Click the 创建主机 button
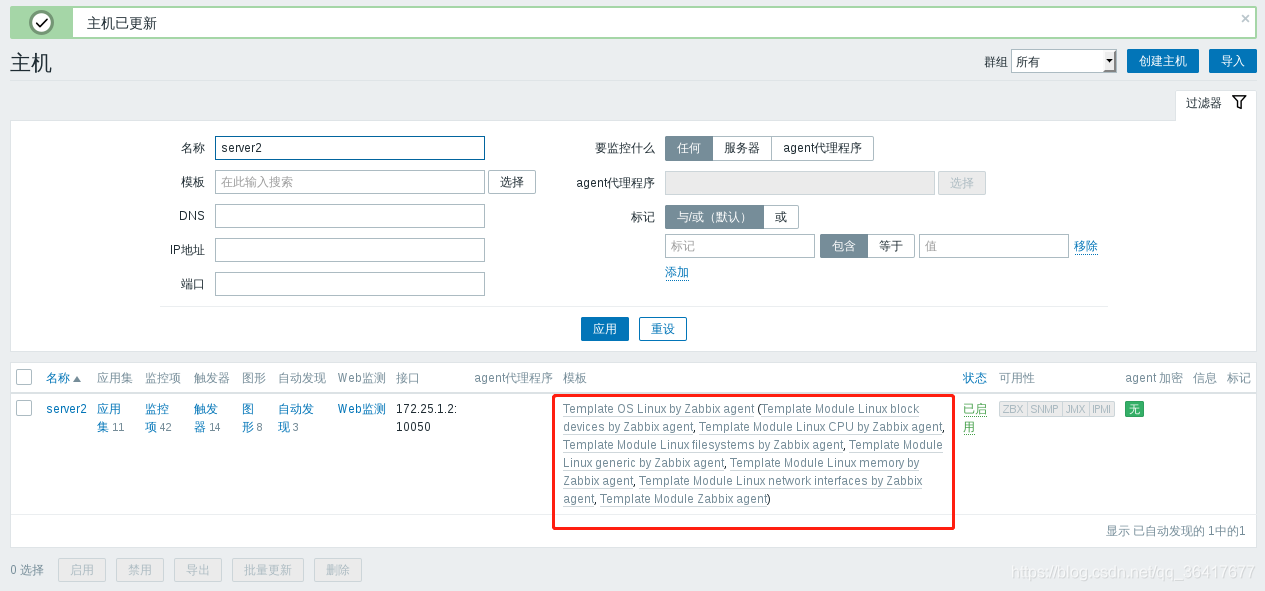This screenshot has height=591, width=1265. click(1162, 61)
